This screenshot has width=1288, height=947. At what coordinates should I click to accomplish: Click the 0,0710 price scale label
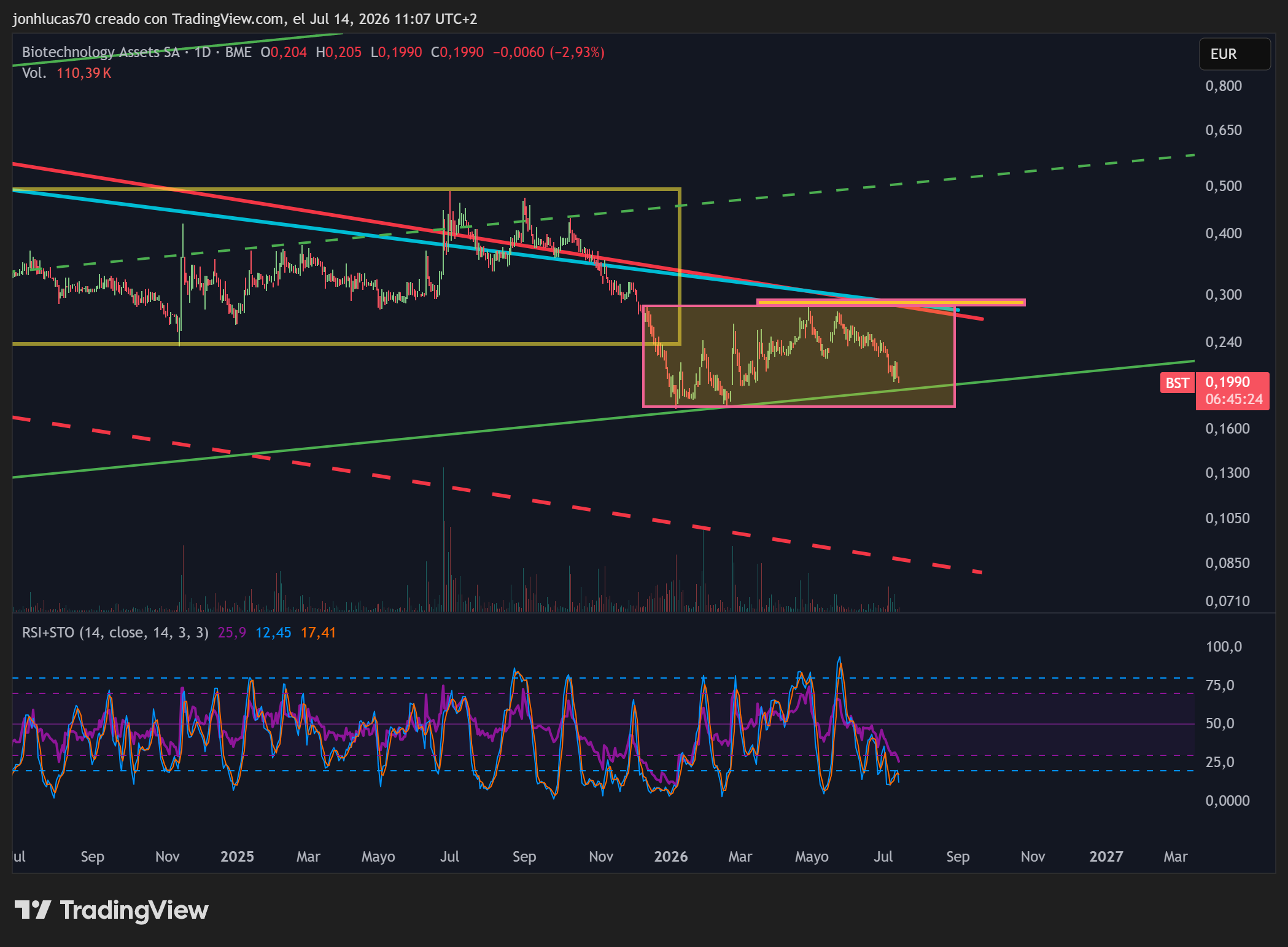click(1227, 601)
